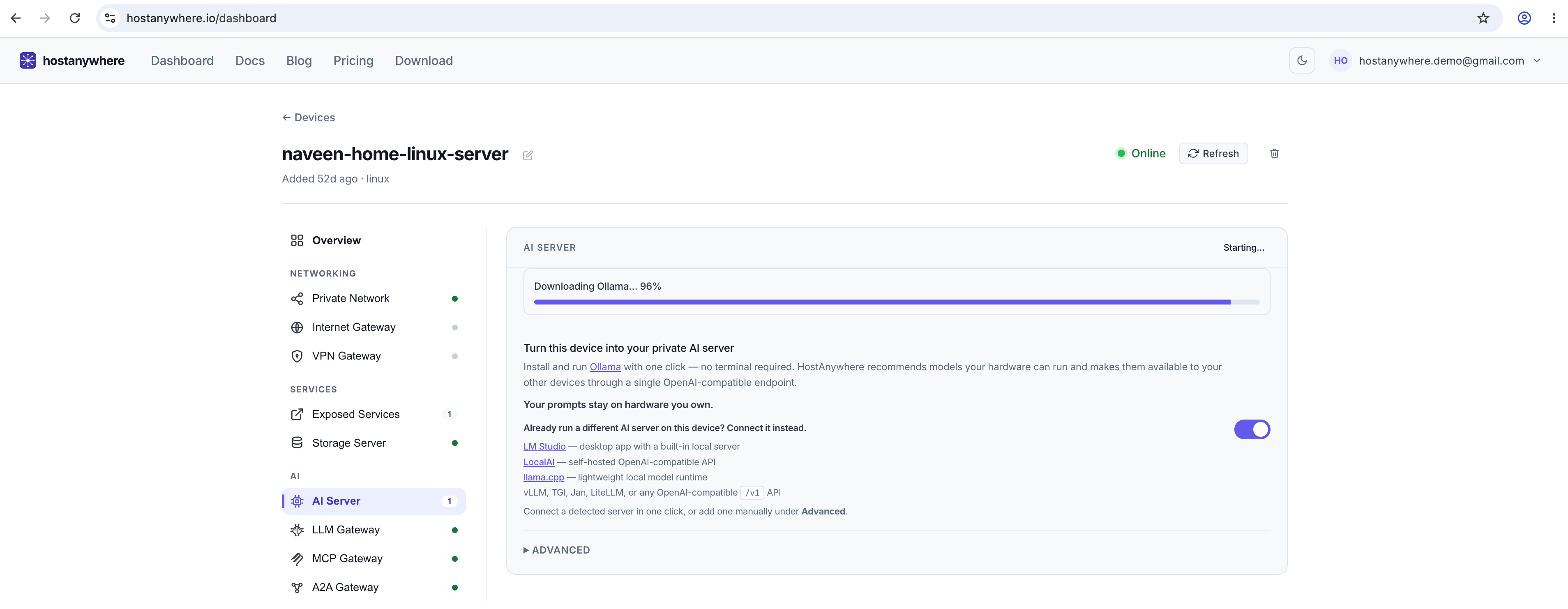Toggle the AI server switch off

(x=1252, y=429)
